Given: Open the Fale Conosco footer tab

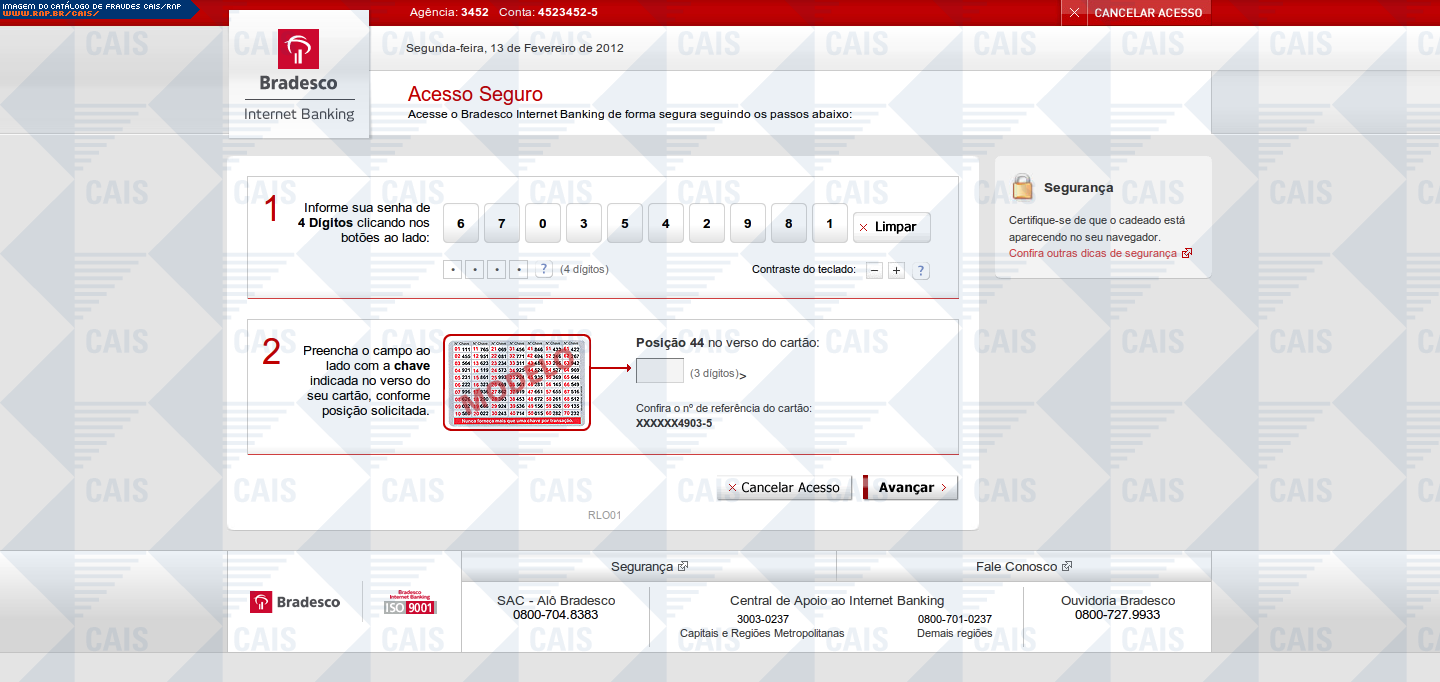Looking at the screenshot, I should (1023, 566).
